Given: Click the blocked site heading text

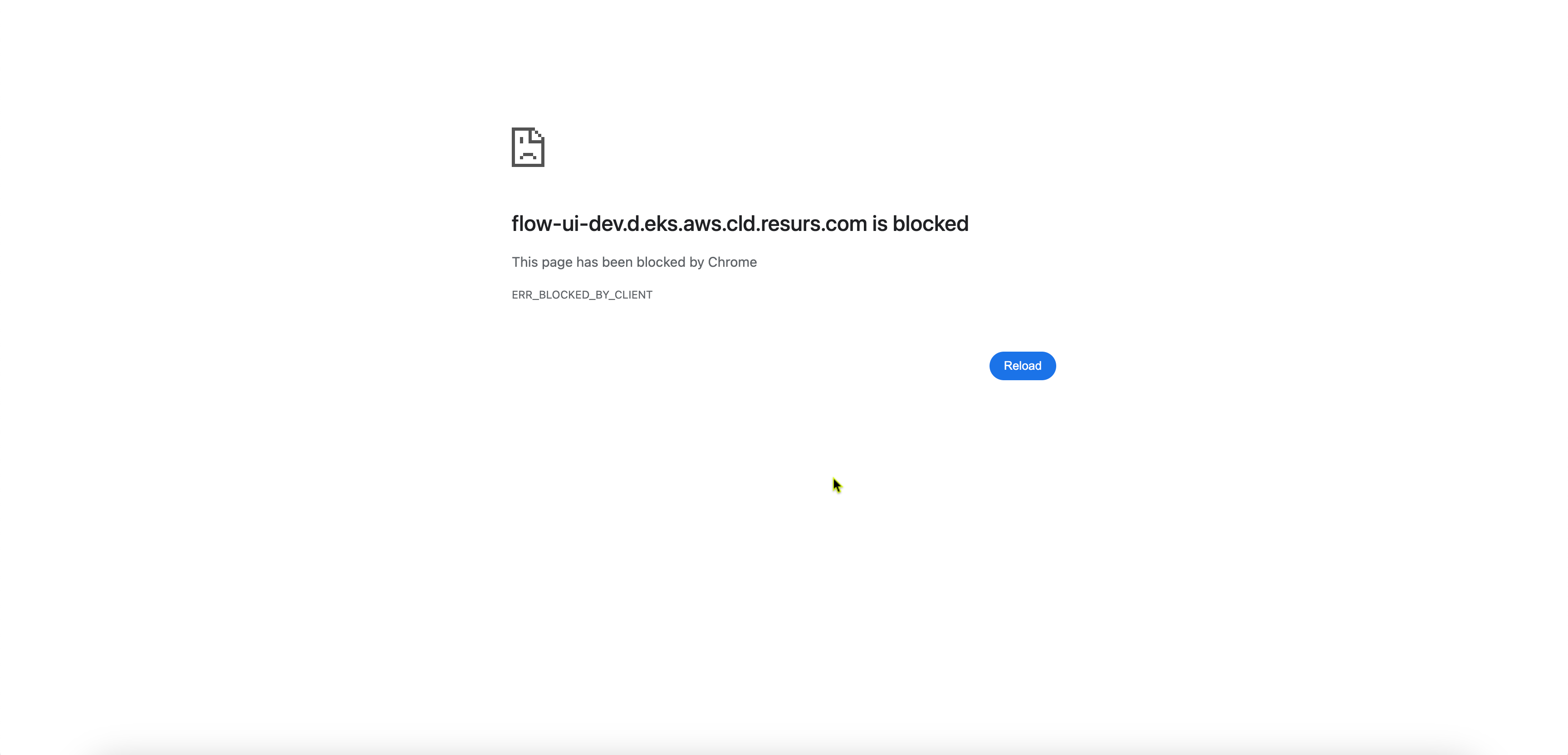Looking at the screenshot, I should (740, 223).
